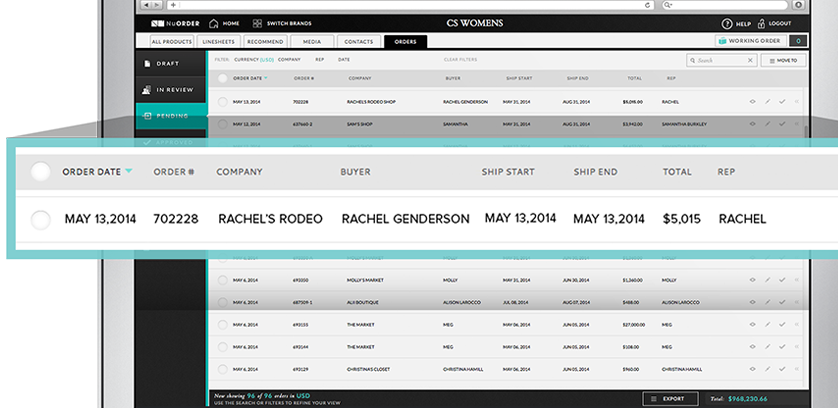Approve Alii Boutique order checkmark
Viewport: 838px width, 408px height.
click(782, 302)
